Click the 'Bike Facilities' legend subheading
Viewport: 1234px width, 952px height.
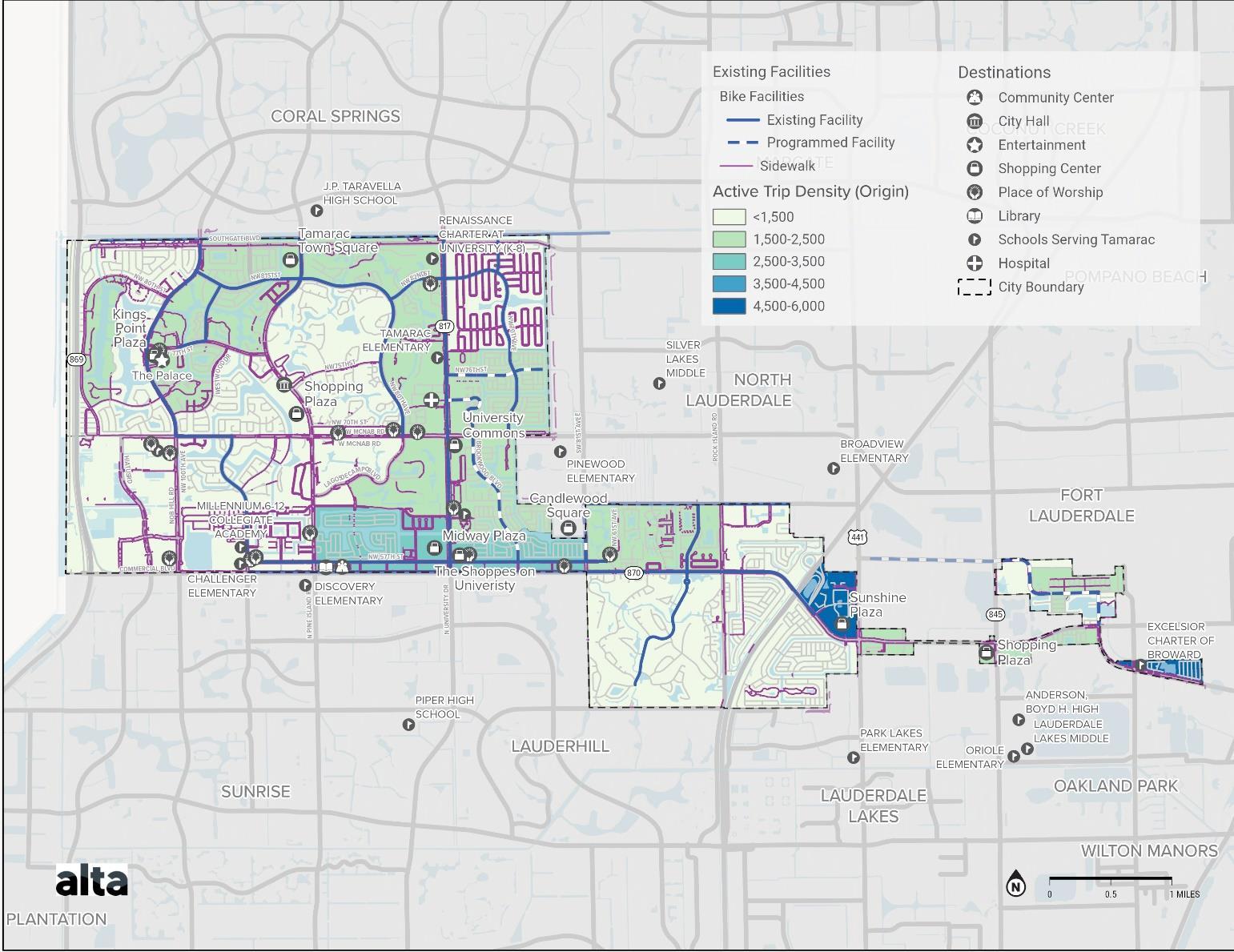pos(762,97)
